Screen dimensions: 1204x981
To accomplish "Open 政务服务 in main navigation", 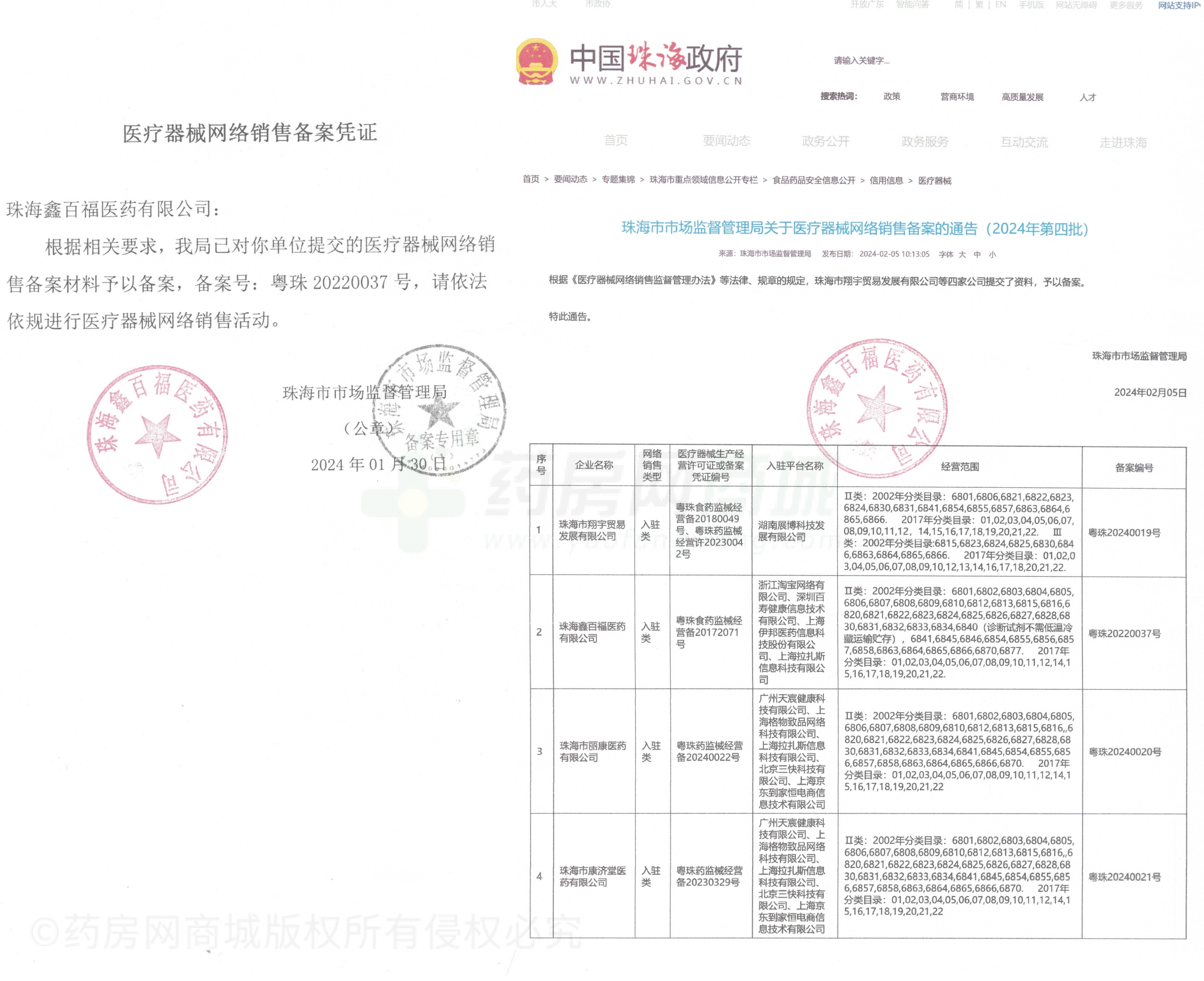I will [925, 142].
